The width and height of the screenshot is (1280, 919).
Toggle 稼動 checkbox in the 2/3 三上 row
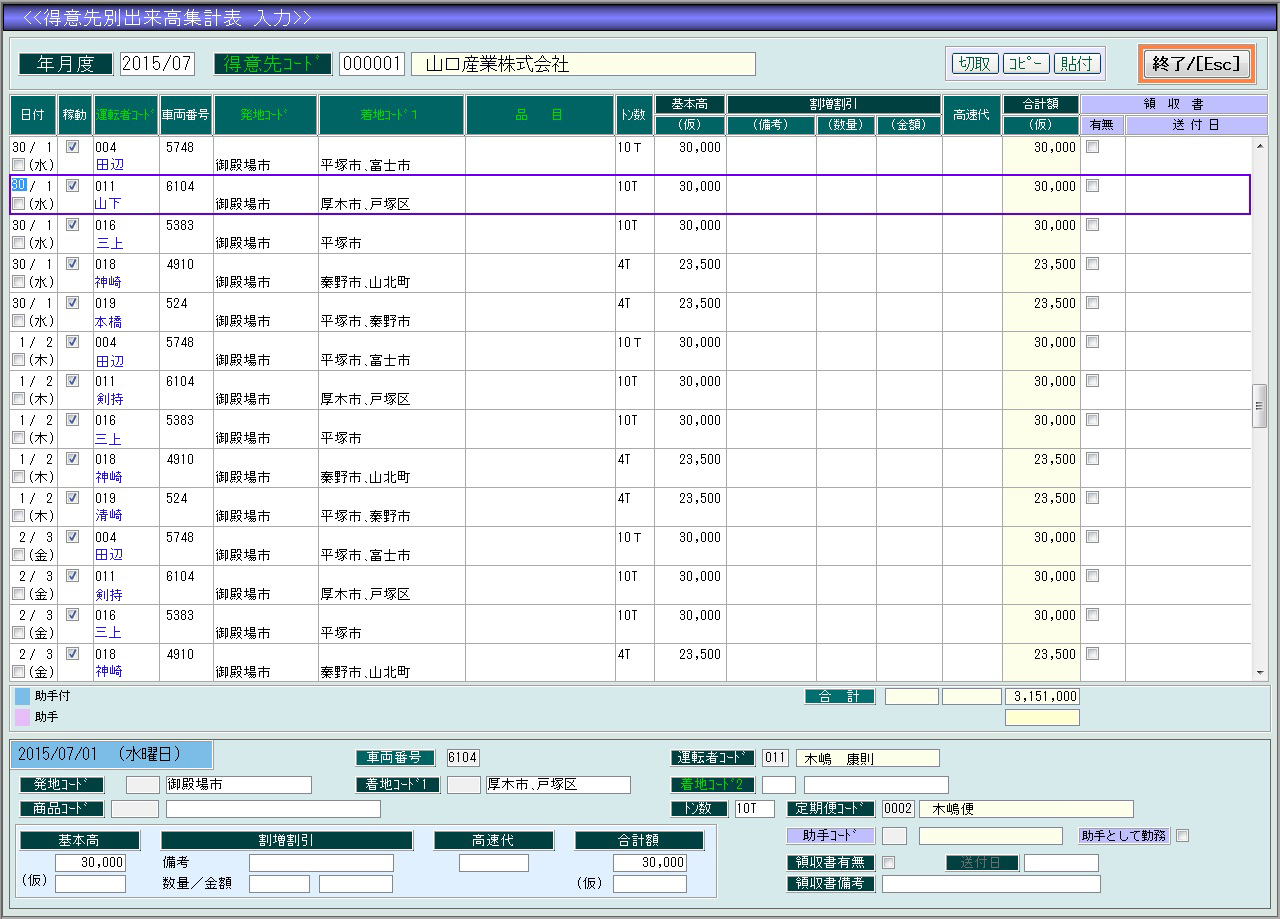point(72,614)
